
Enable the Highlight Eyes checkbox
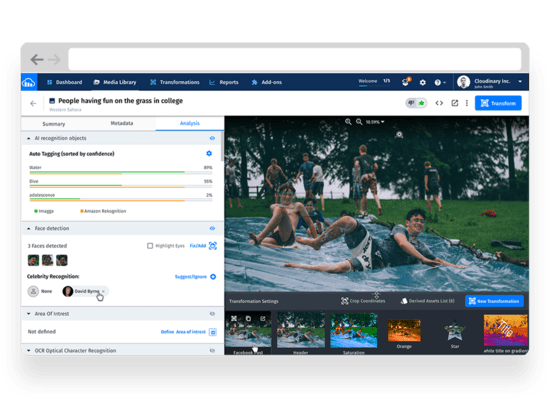click(x=150, y=246)
